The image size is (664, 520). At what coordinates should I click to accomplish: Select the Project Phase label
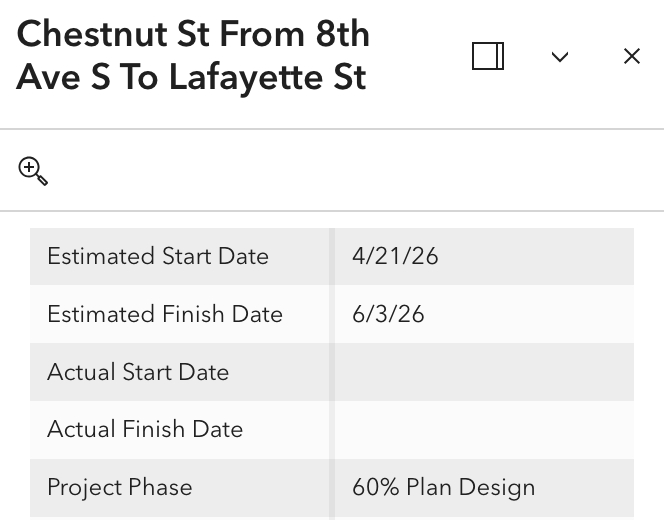[x=119, y=487]
